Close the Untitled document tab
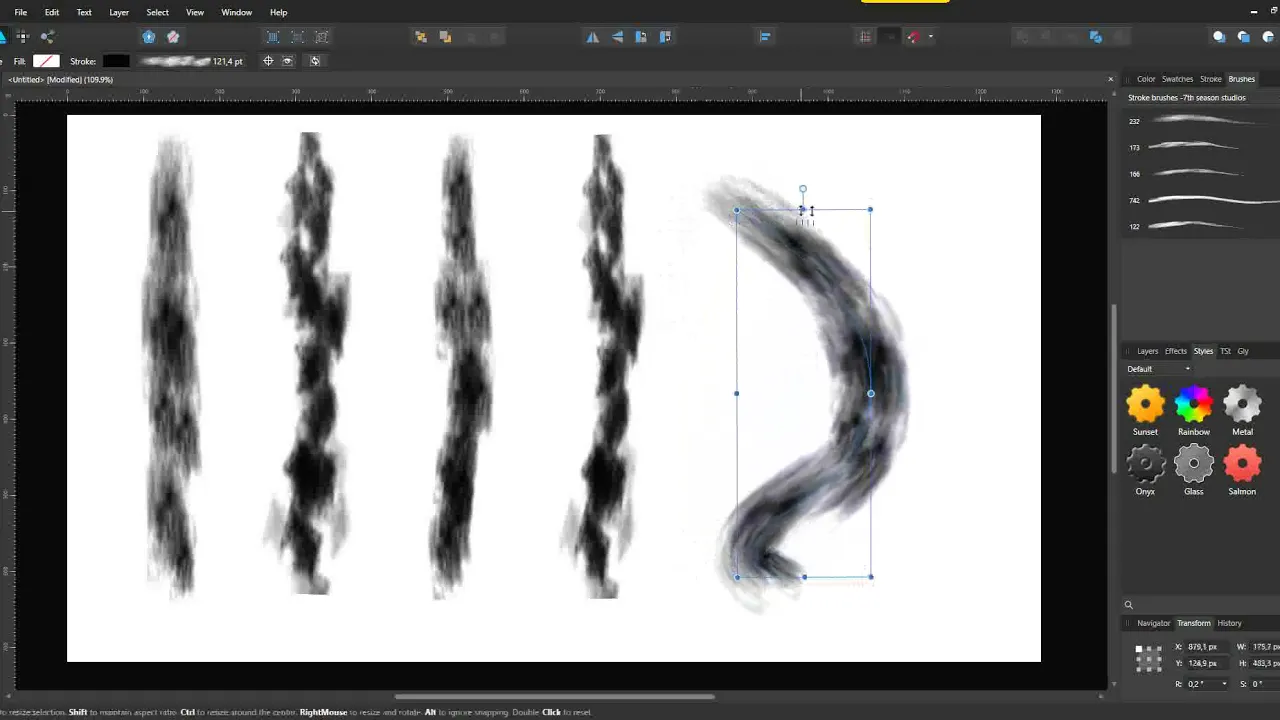The width and height of the screenshot is (1280, 720). pyautogui.click(x=1110, y=79)
